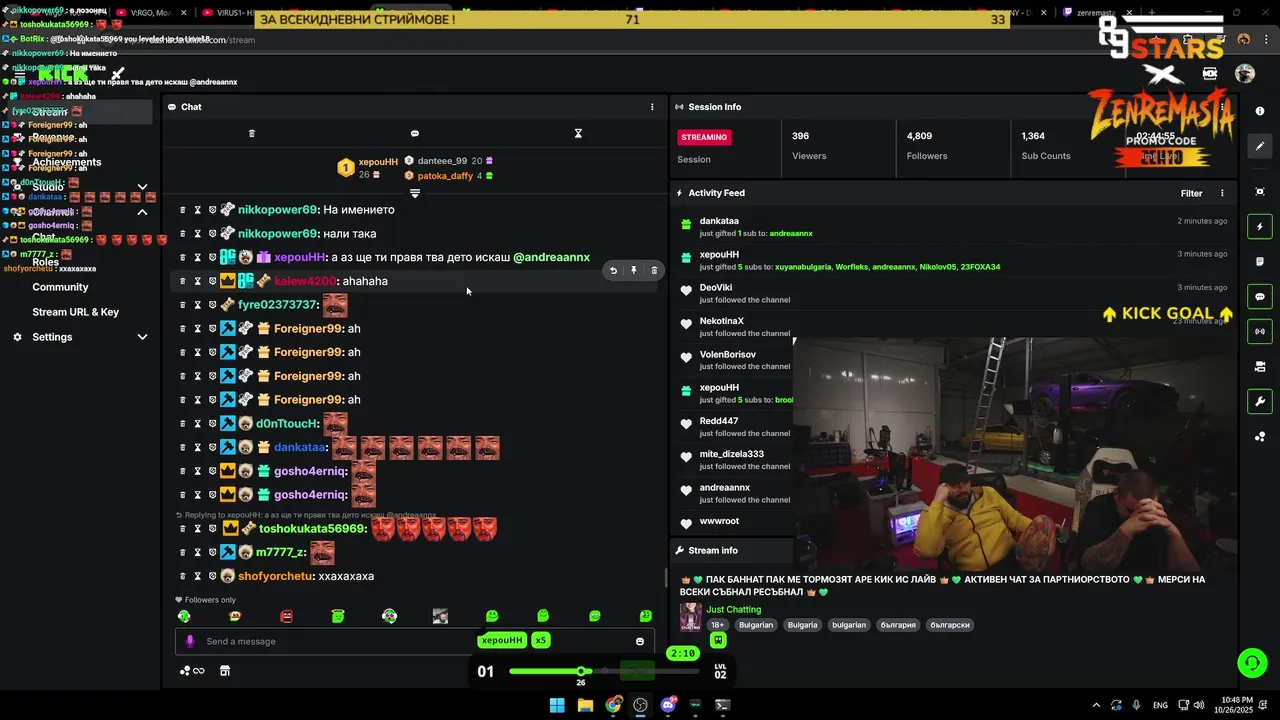Open @andreaannx mention in xepouHH message
This screenshot has width=1280, height=720.
point(551,257)
